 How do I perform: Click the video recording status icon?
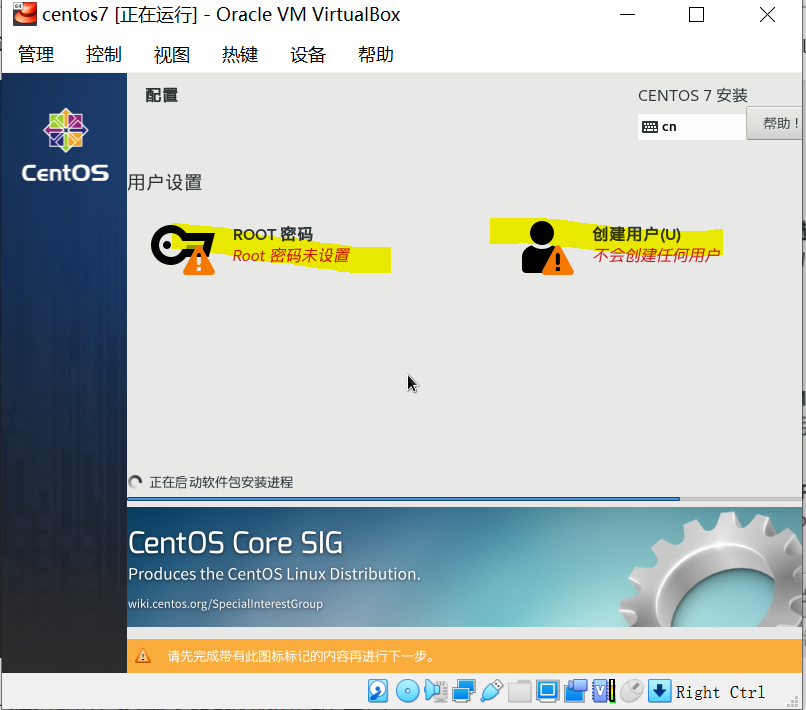(576, 691)
